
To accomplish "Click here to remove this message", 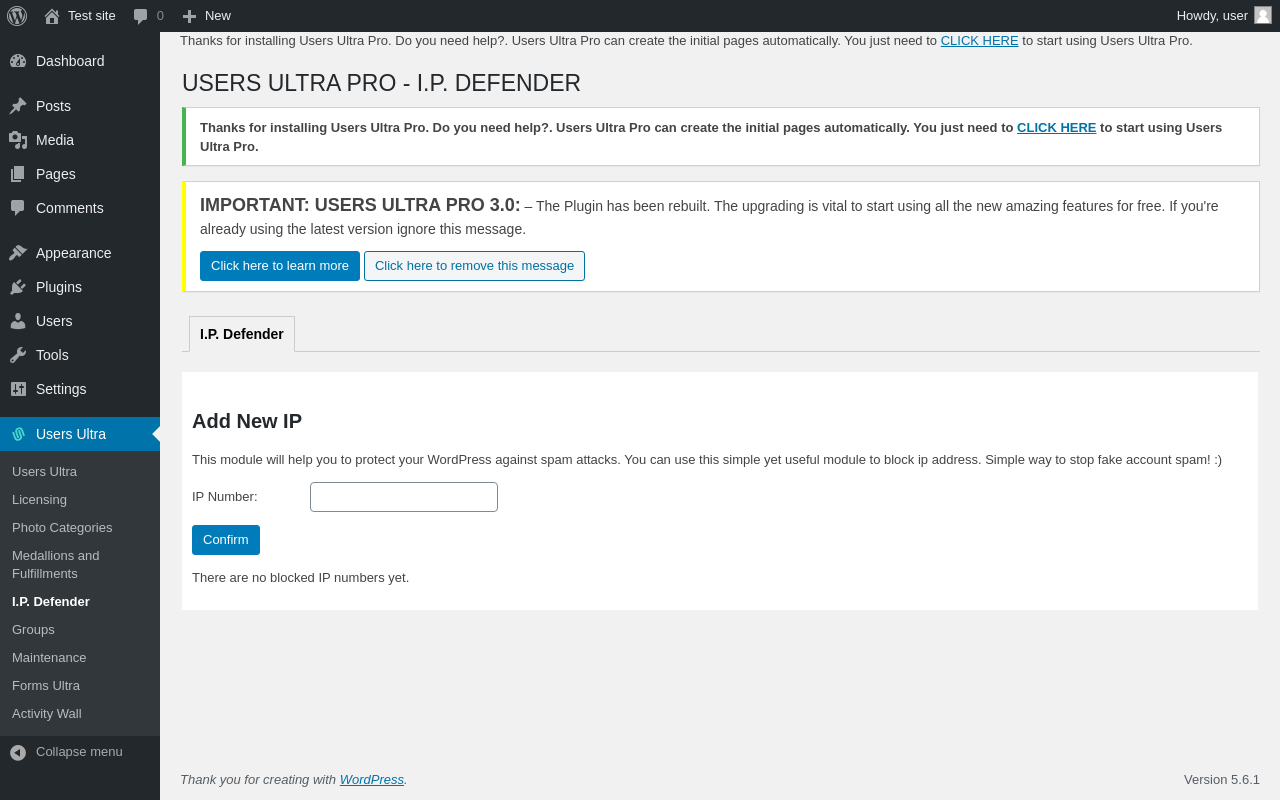I will pyautogui.click(x=474, y=266).
